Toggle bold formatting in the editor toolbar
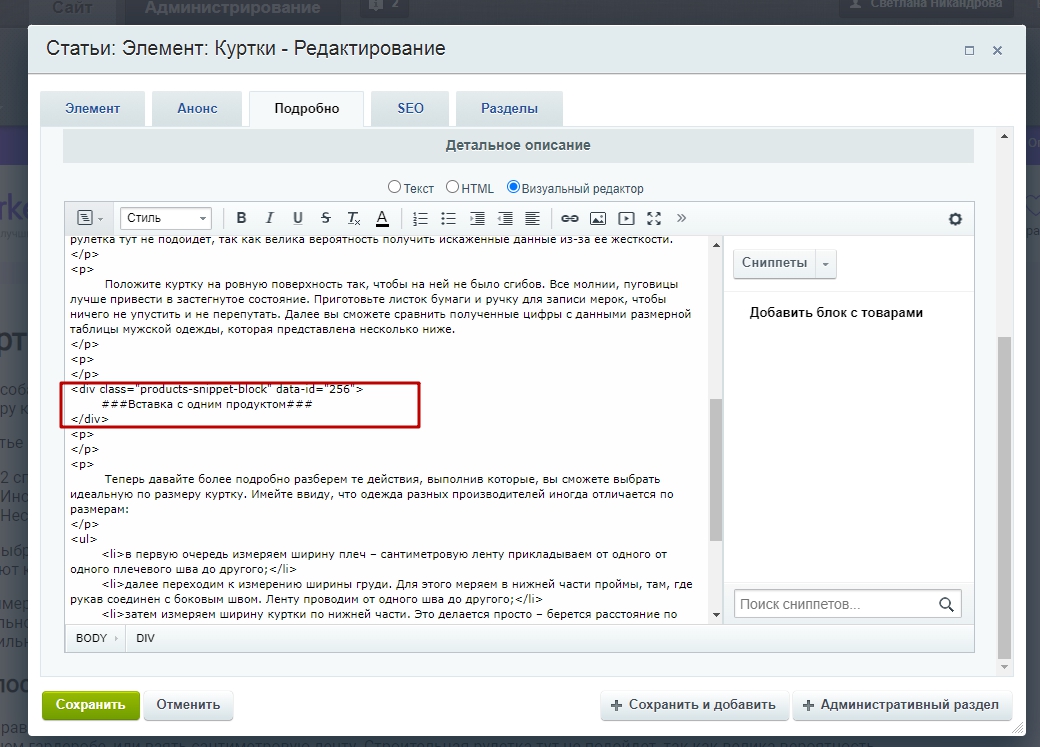This screenshot has width=1040, height=747. (241, 218)
